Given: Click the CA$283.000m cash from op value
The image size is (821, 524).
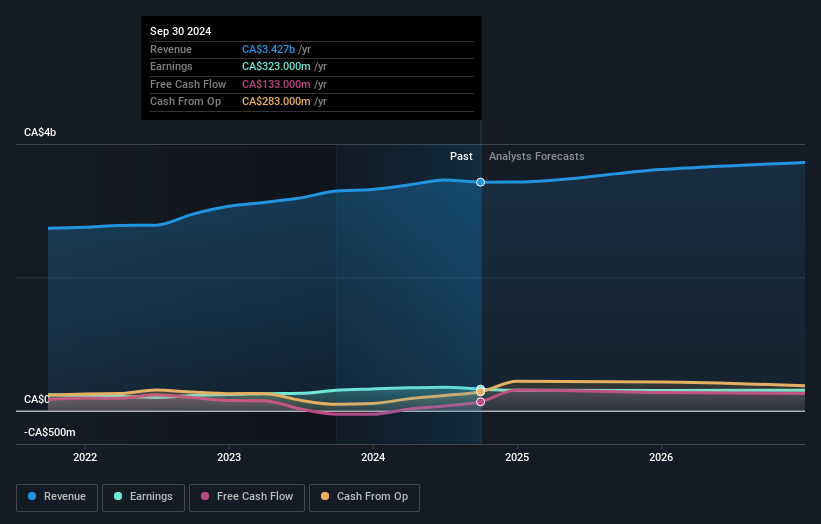Looking at the screenshot, I should coord(276,102).
